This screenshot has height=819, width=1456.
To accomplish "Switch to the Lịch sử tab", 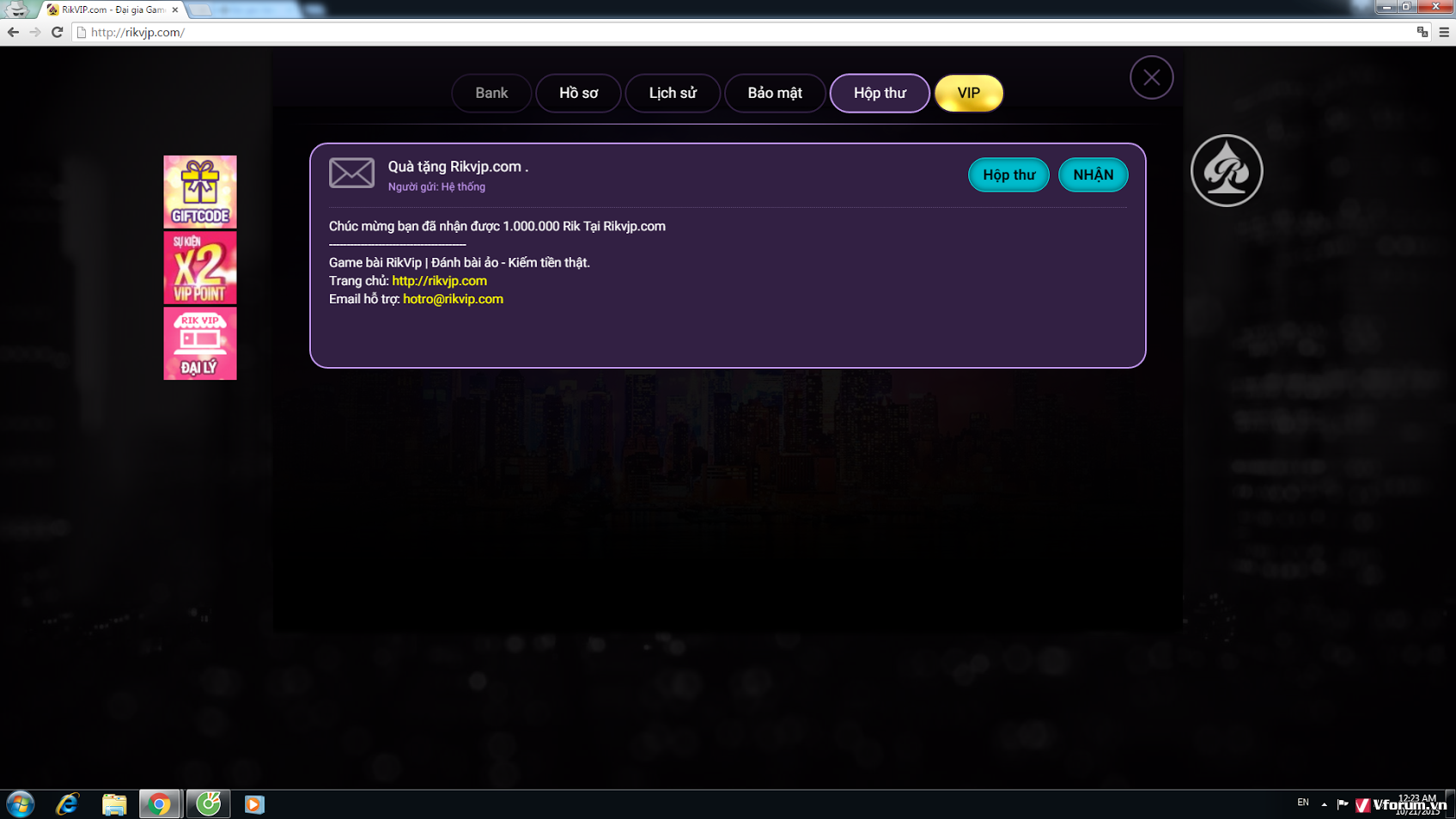I will click(x=673, y=93).
